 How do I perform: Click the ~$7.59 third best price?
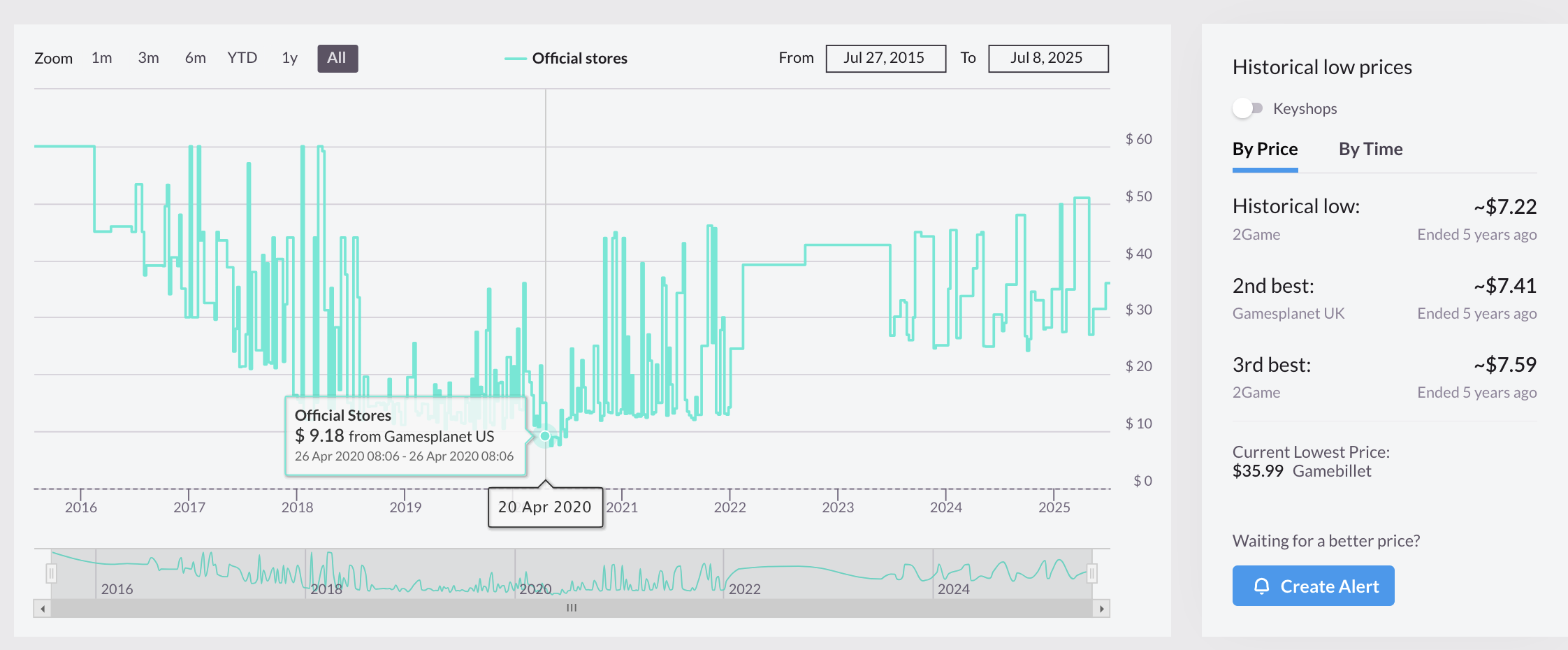click(x=1505, y=365)
